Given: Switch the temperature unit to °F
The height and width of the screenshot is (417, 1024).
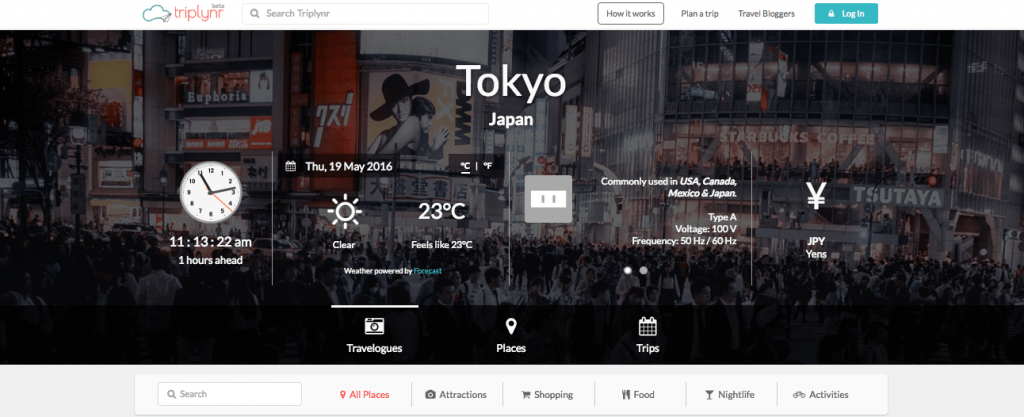Looking at the screenshot, I should [487, 166].
